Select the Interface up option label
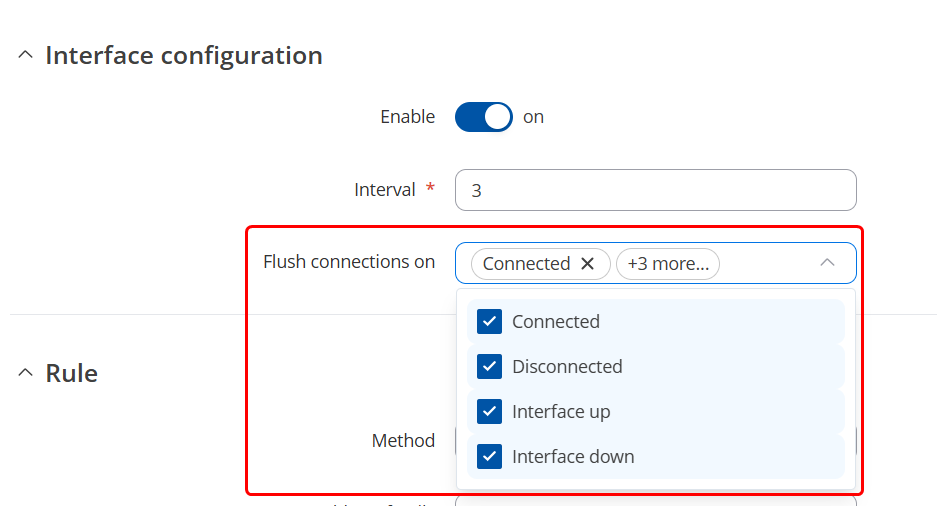The height and width of the screenshot is (506, 937). tap(561, 411)
